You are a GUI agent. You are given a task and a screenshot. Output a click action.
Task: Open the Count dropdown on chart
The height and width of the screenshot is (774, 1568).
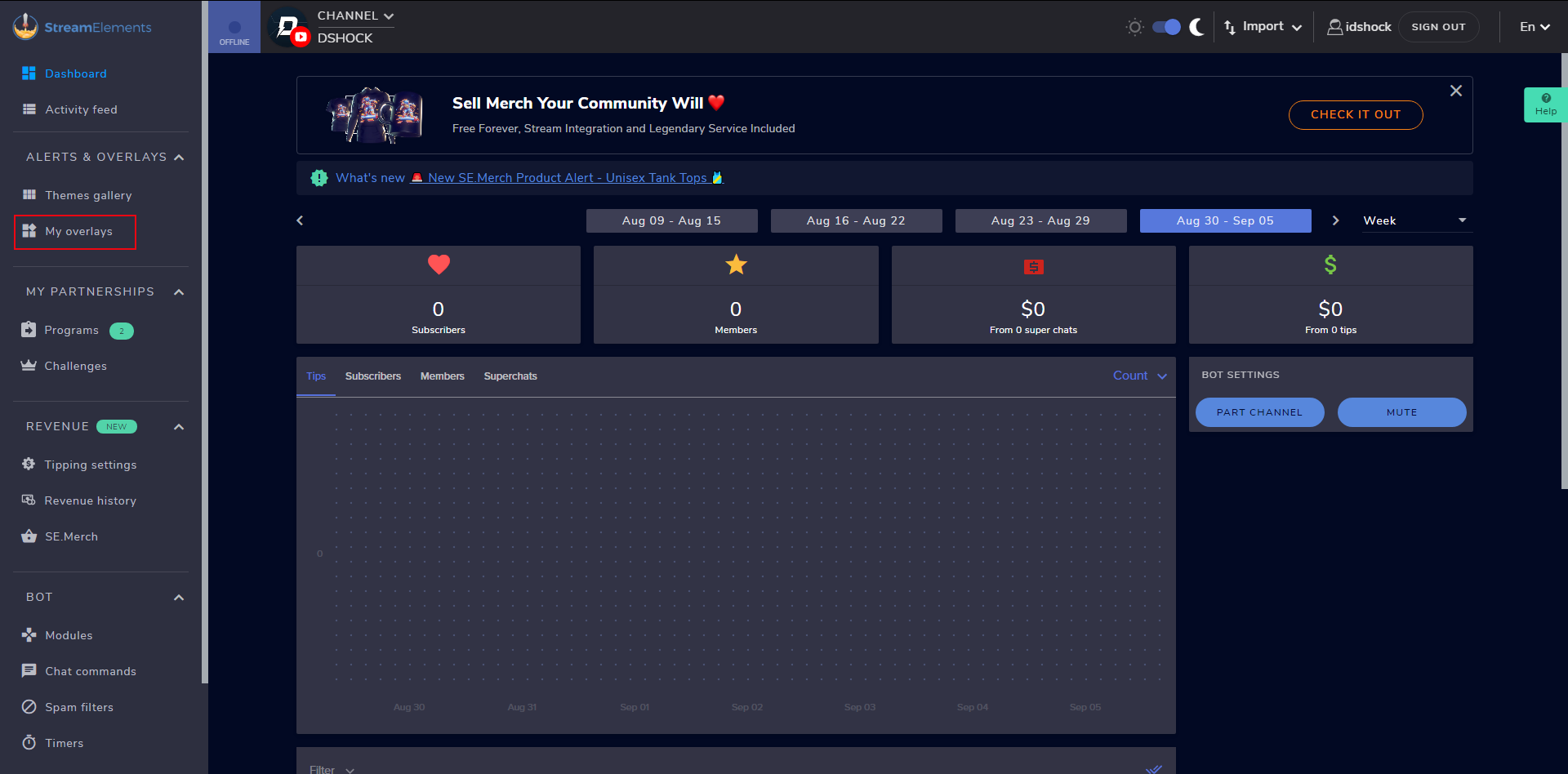1140,376
